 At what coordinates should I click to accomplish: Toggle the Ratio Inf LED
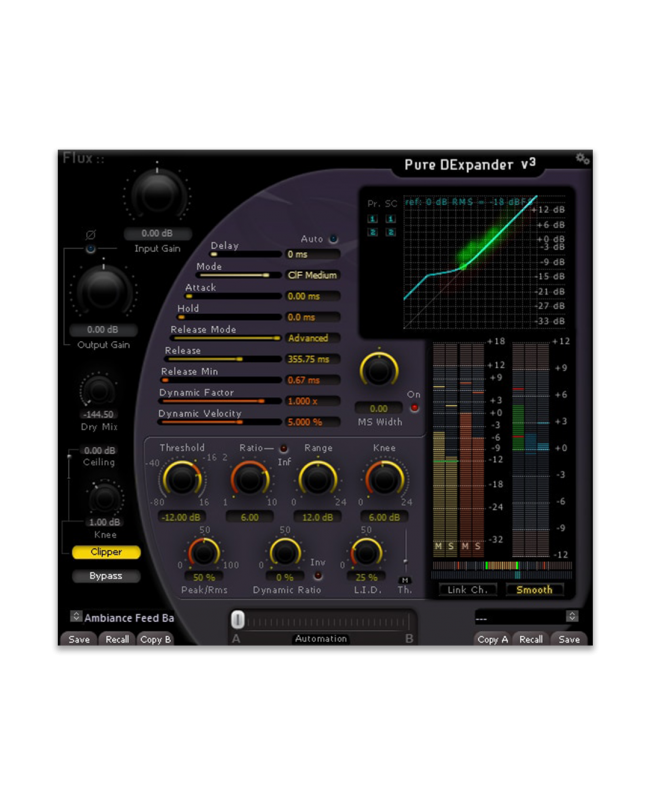pyautogui.click(x=284, y=449)
